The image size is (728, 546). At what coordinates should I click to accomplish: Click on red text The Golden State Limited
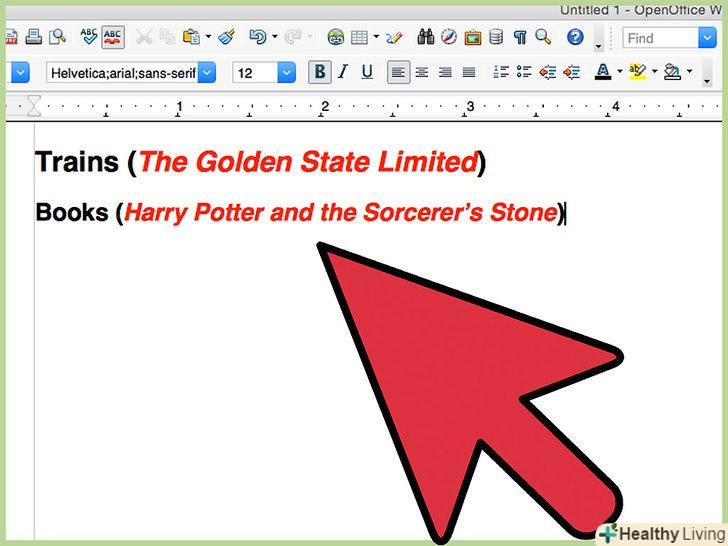(308, 162)
